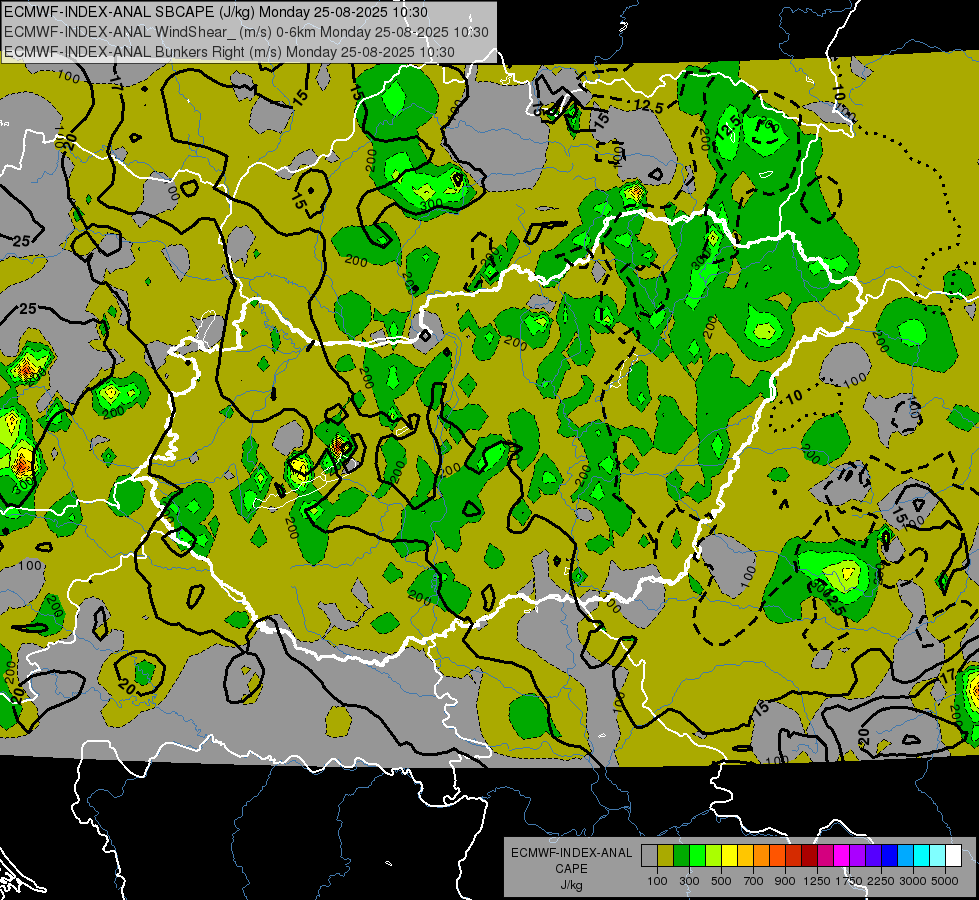979x900 pixels.
Task: Click the 3000 value under the legend
Action: pos(913,881)
